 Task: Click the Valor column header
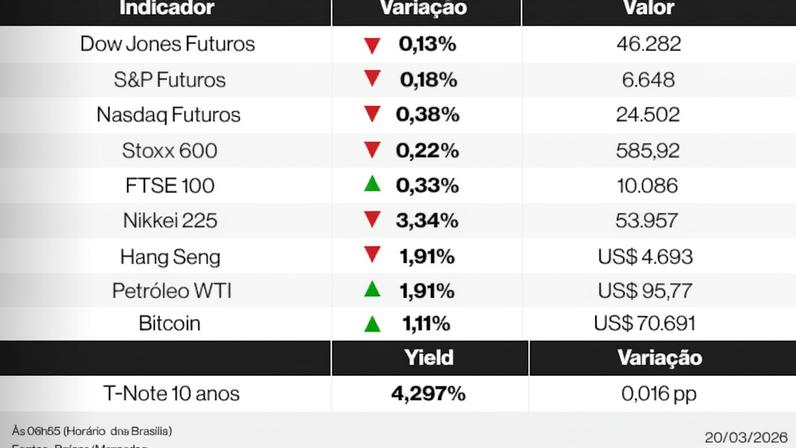click(646, 9)
